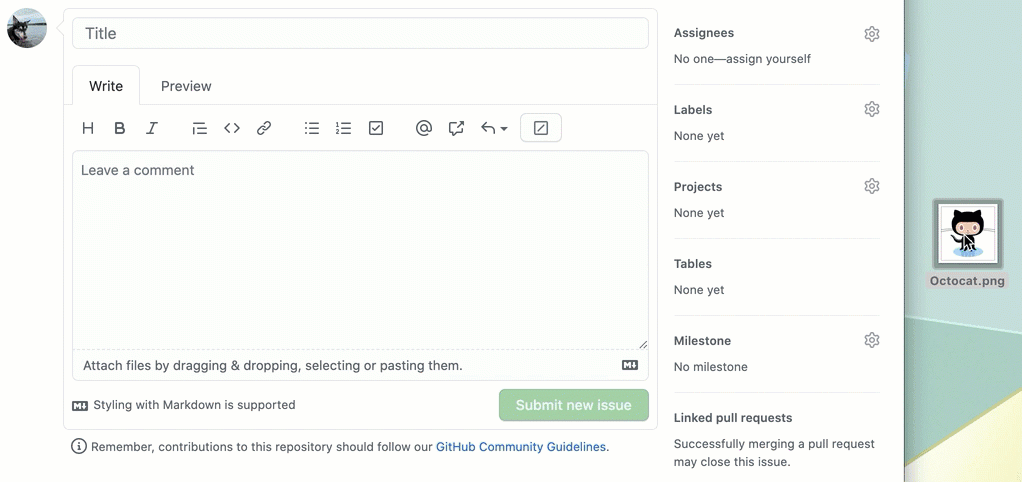Viewport: 1022px width, 482px height.
Task: Toggle the slash command toolbar button
Action: [541, 128]
